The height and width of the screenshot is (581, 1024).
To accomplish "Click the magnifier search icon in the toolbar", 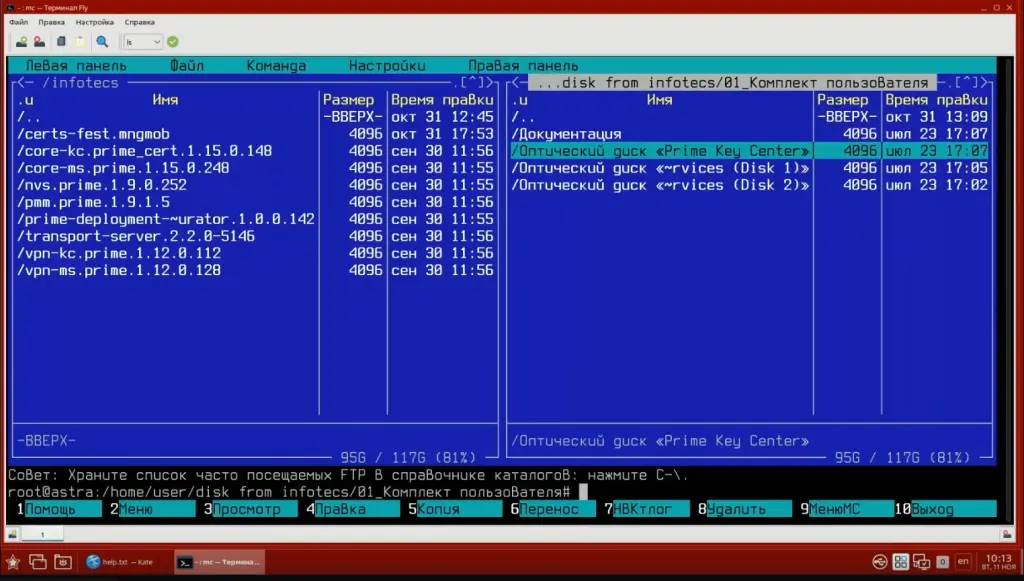I will (x=103, y=42).
